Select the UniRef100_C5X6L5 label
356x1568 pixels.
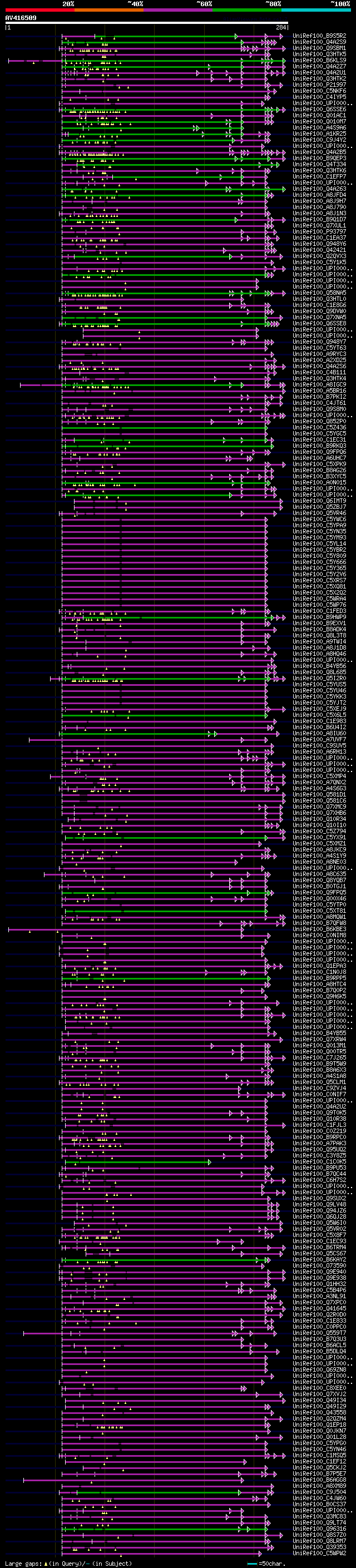[x=319, y=715]
